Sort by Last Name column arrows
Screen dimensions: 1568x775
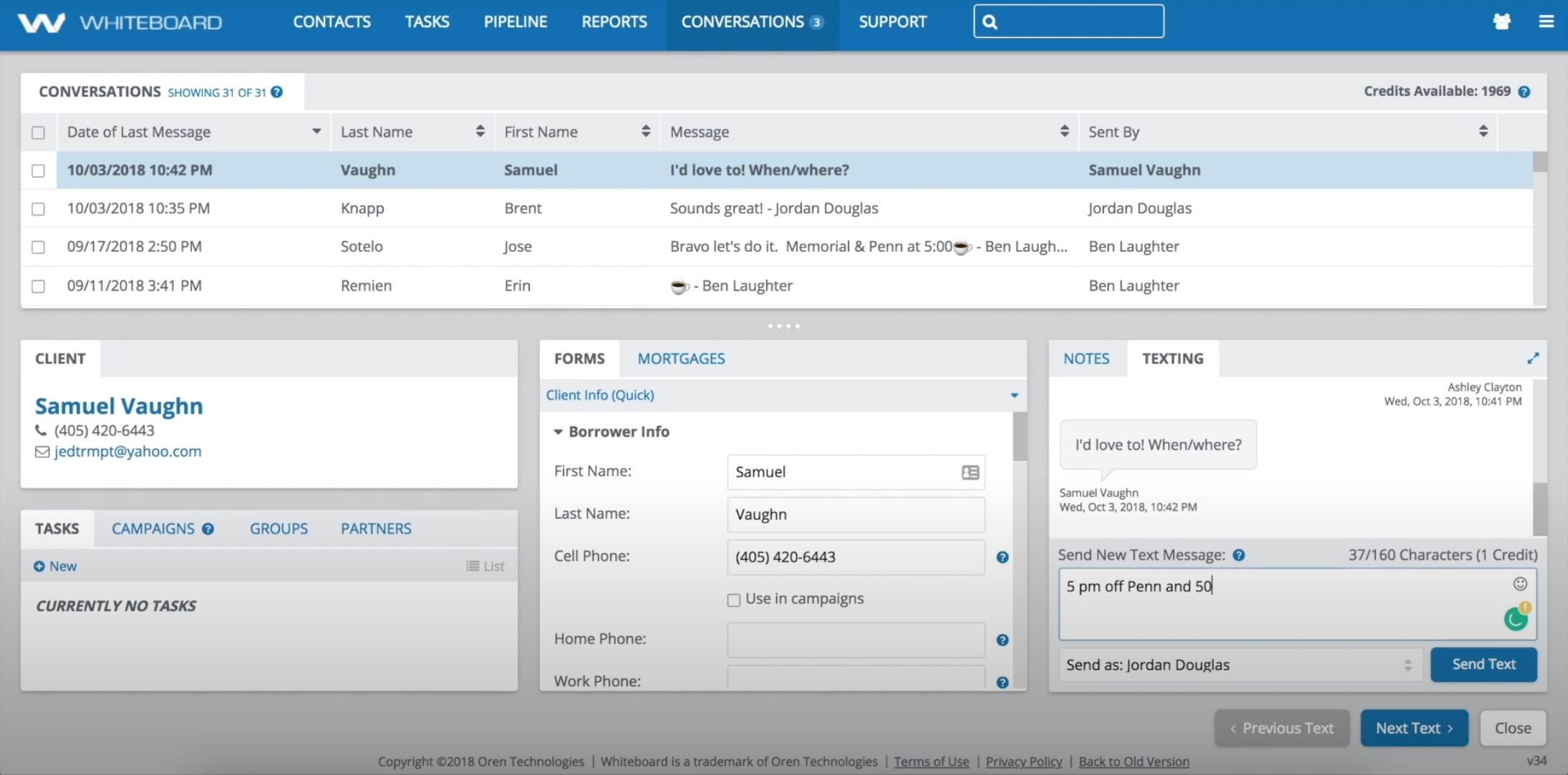point(480,131)
